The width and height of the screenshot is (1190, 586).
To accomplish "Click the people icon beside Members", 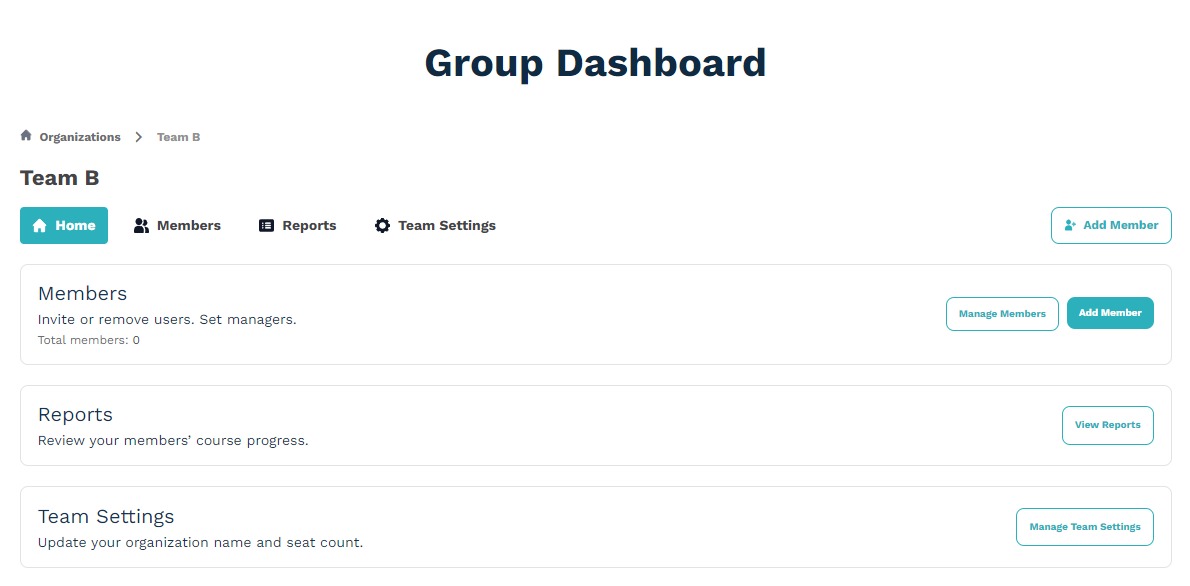I will pyautogui.click(x=140, y=225).
